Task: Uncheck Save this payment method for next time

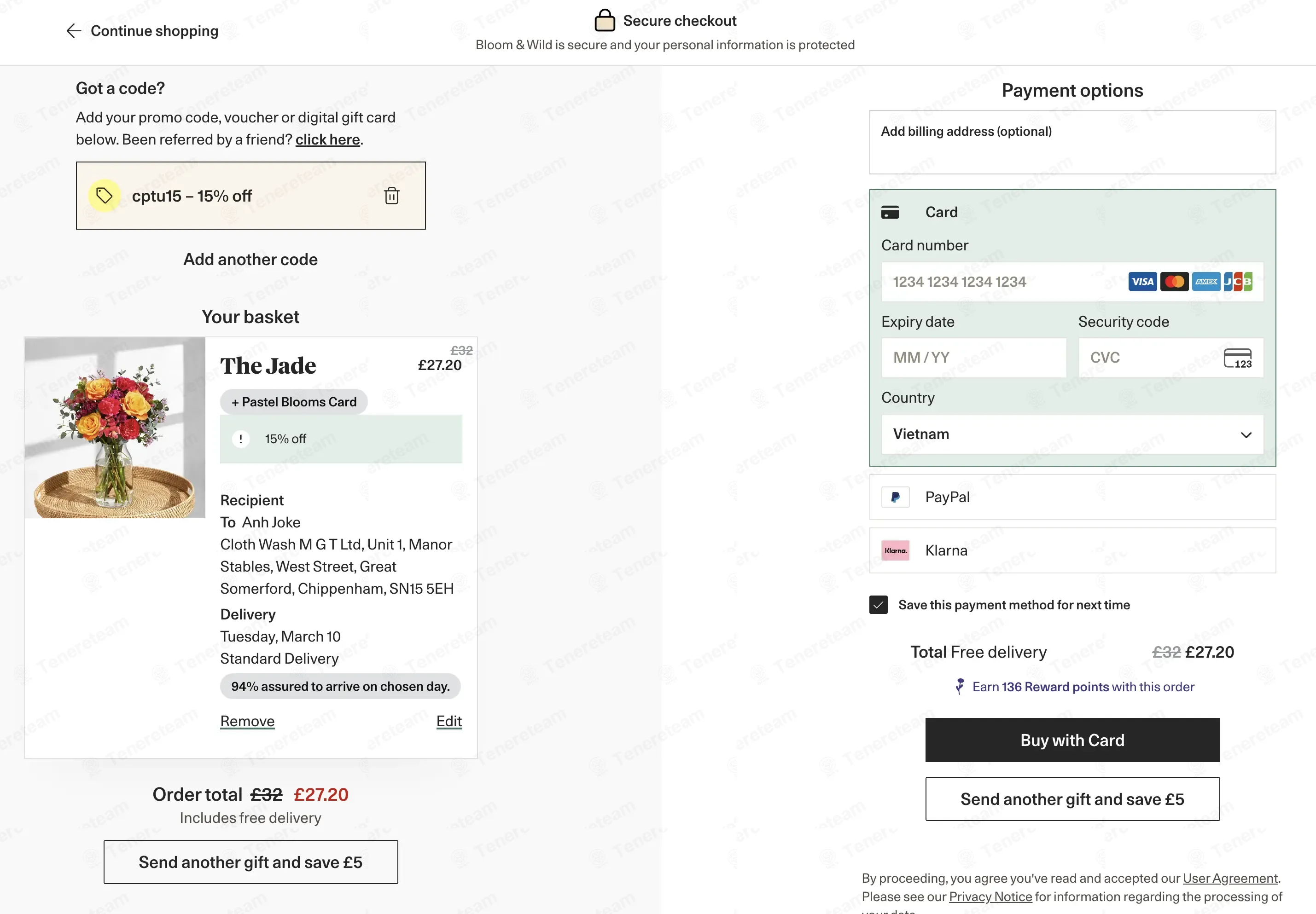Action: pyautogui.click(x=878, y=605)
